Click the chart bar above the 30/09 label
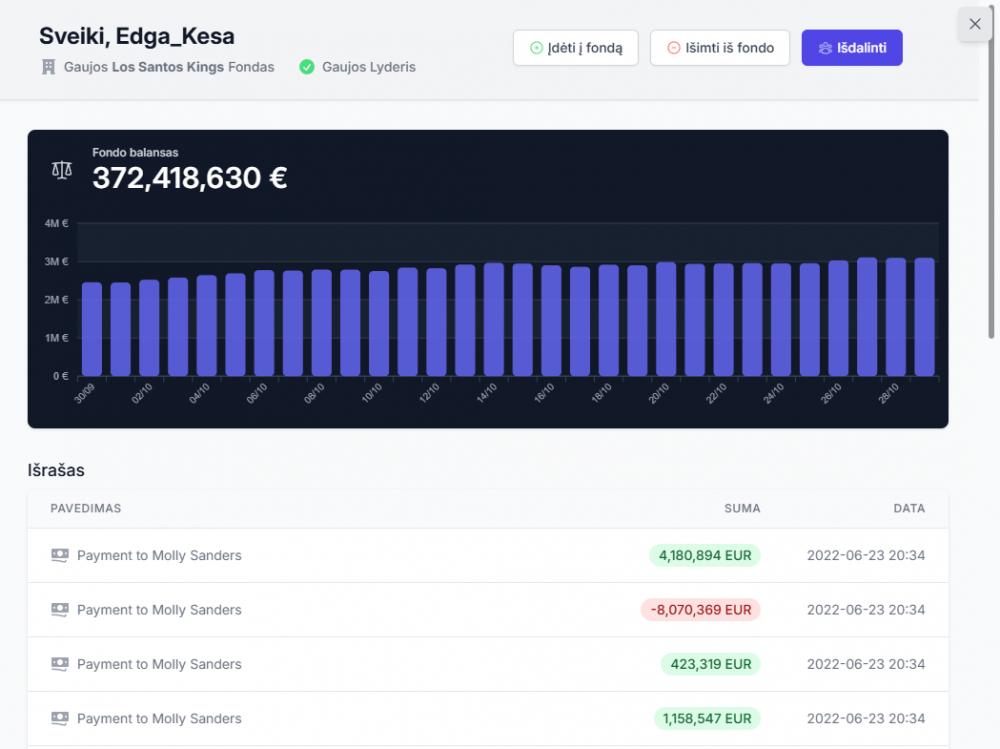 (x=92, y=329)
